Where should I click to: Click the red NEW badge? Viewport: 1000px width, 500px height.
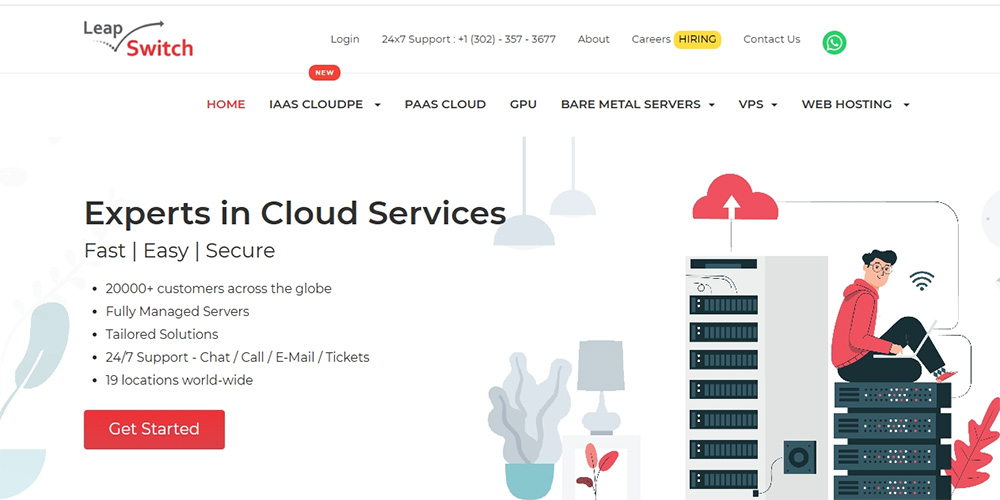pyautogui.click(x=325, y=73)
